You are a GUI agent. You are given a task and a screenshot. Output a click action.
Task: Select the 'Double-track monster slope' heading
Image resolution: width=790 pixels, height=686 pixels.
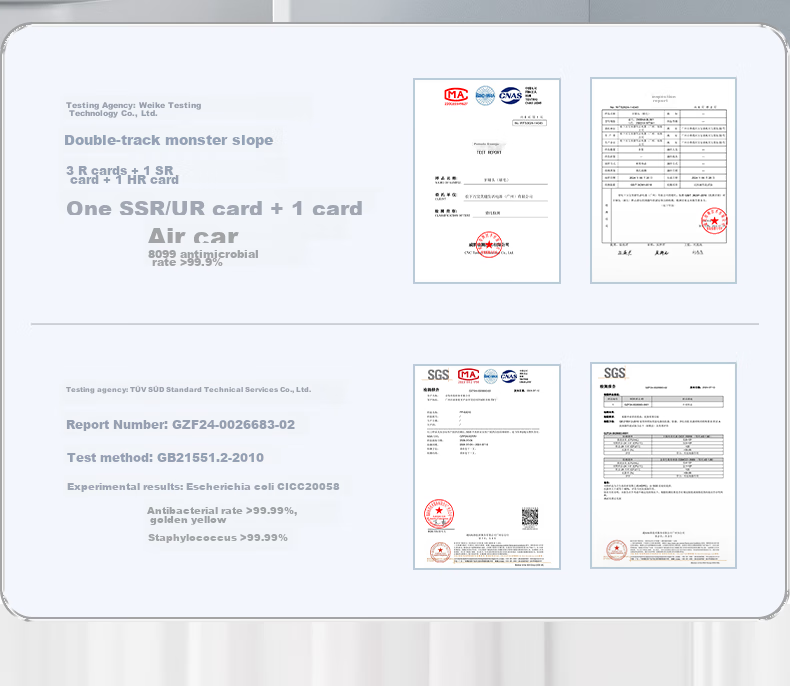pyautogui.click(x=169, y=140)
